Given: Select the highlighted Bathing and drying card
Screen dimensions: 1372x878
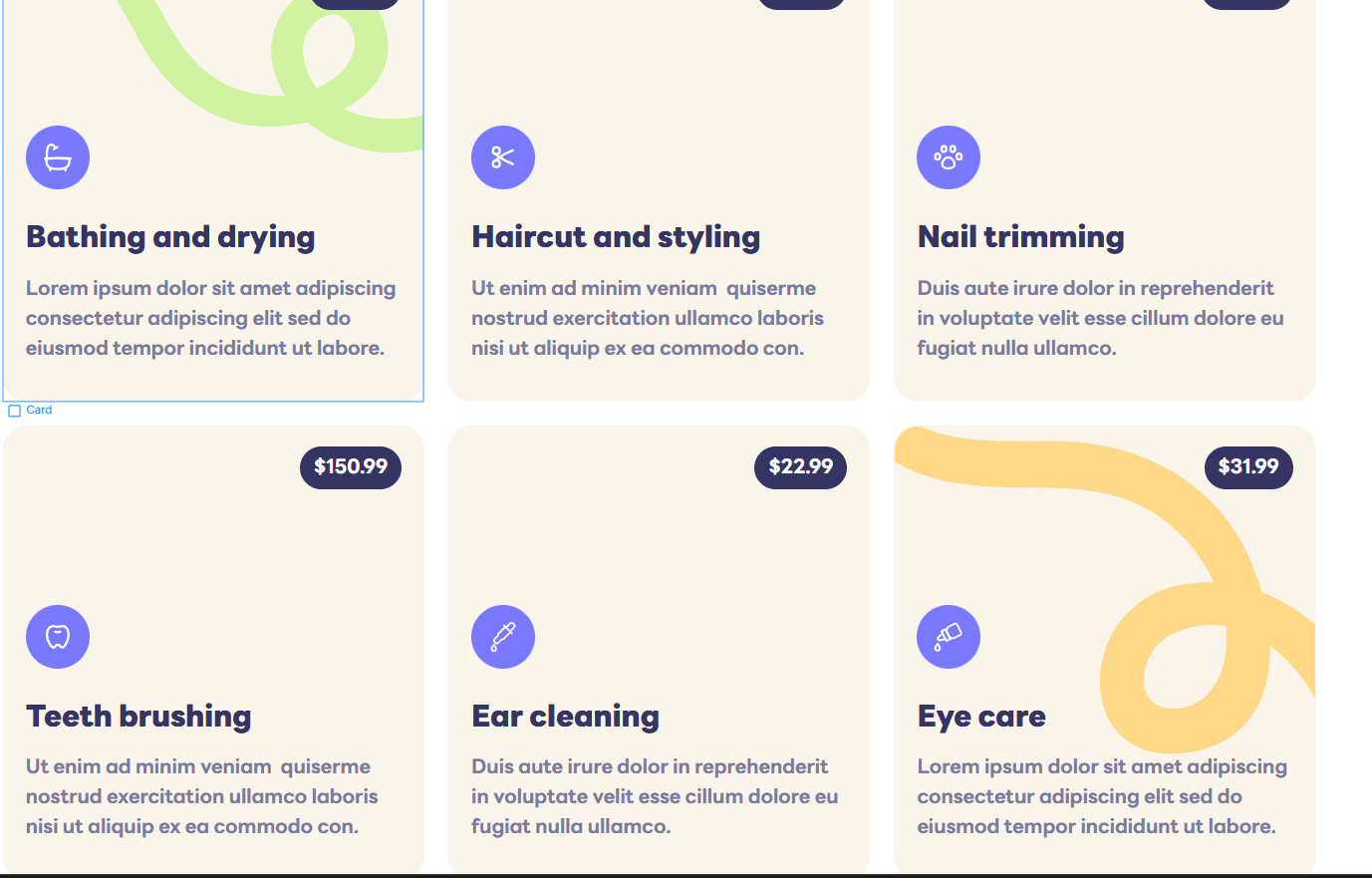Looking at the screenshot, I should click(213, 199).
